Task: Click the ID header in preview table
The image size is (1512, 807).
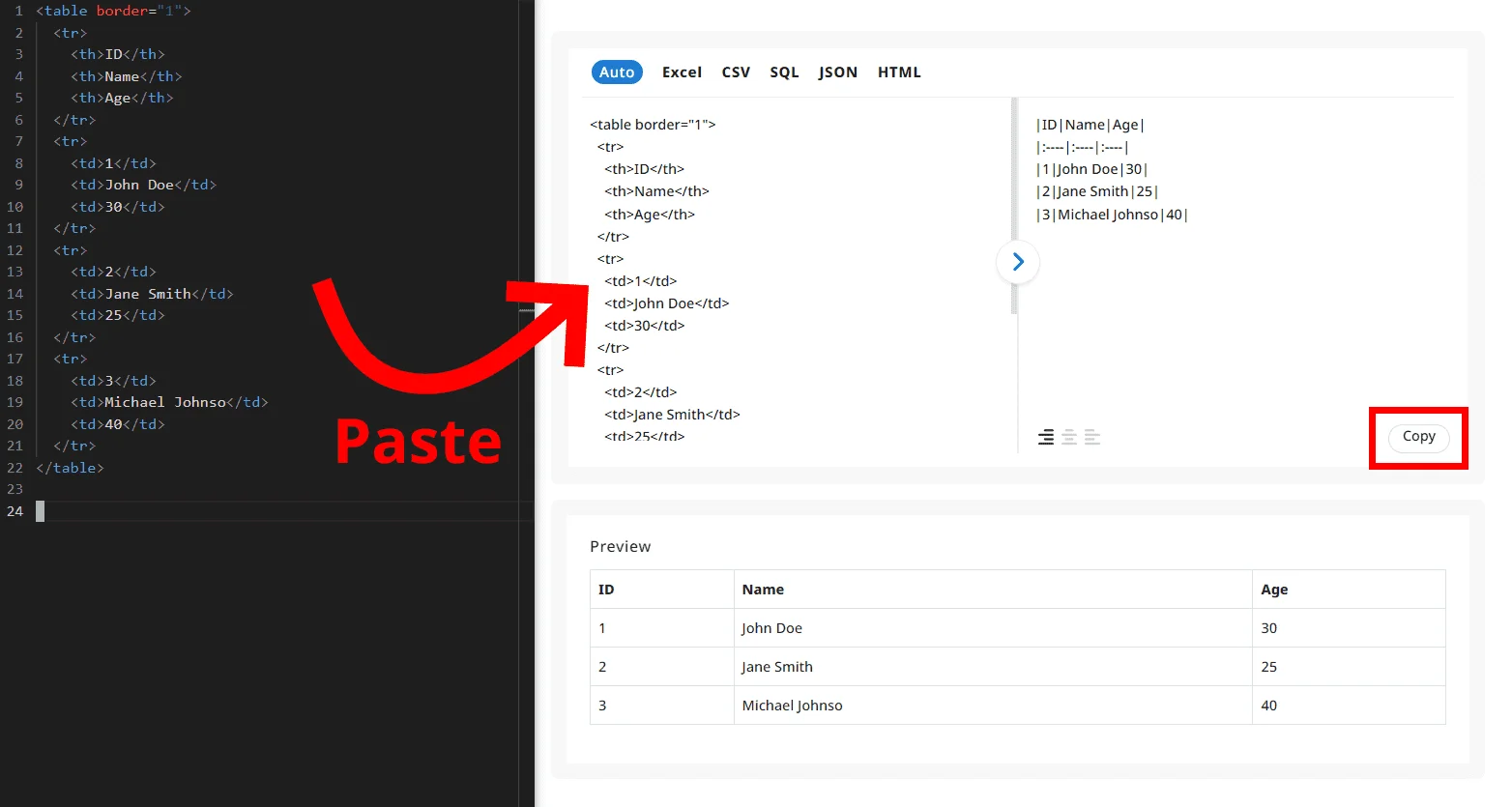Action: (662, 590)
